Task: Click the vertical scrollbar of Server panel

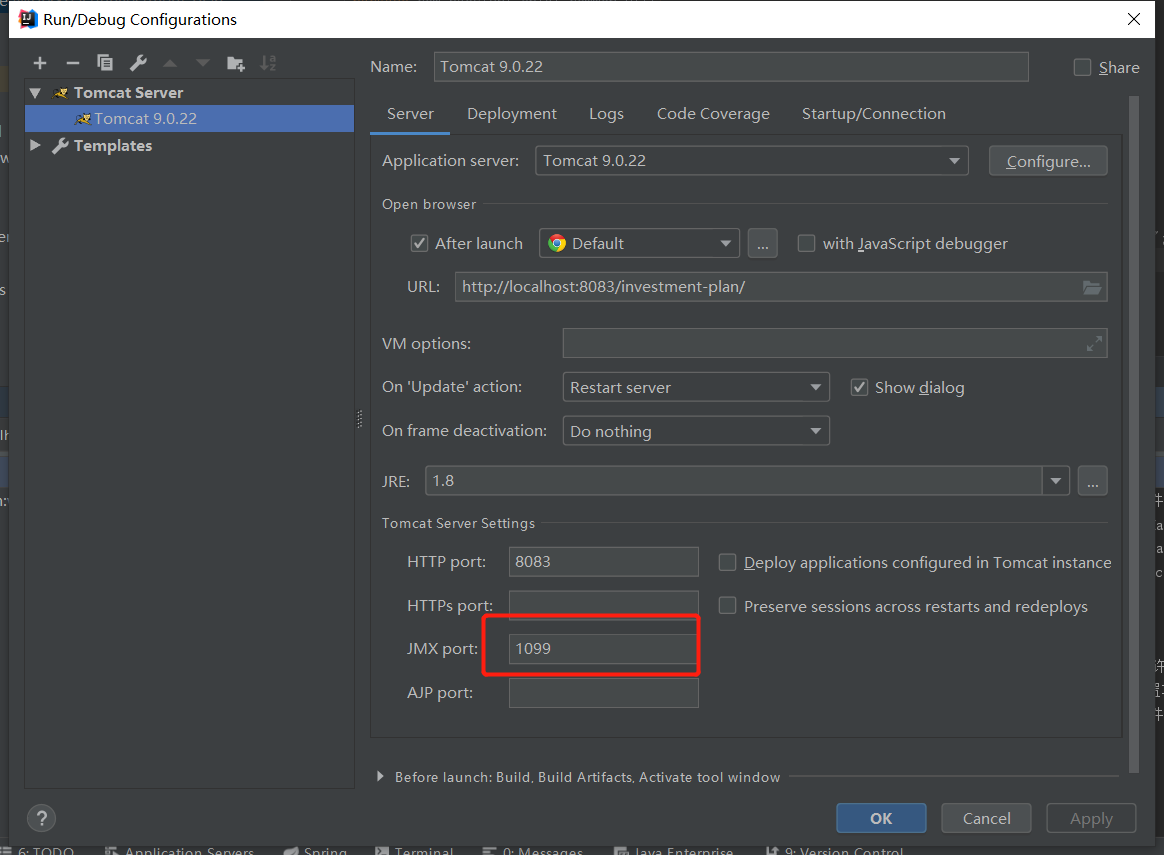Action: 1133,434
